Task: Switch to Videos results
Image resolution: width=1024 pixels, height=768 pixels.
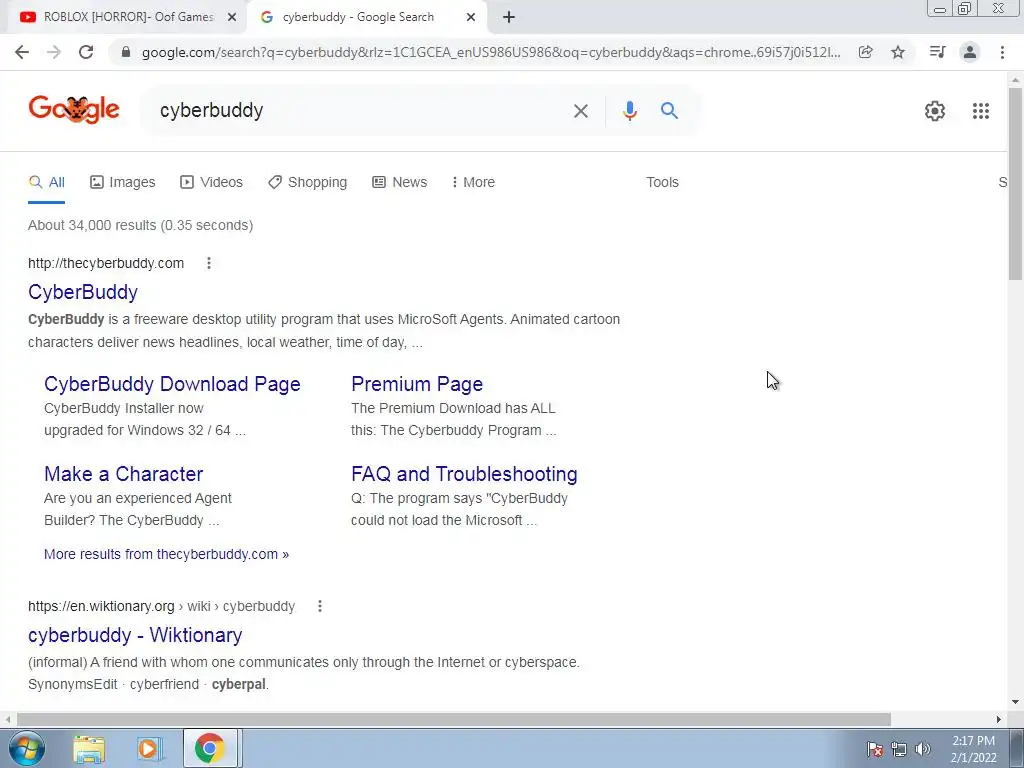Action: coord(212,183)
